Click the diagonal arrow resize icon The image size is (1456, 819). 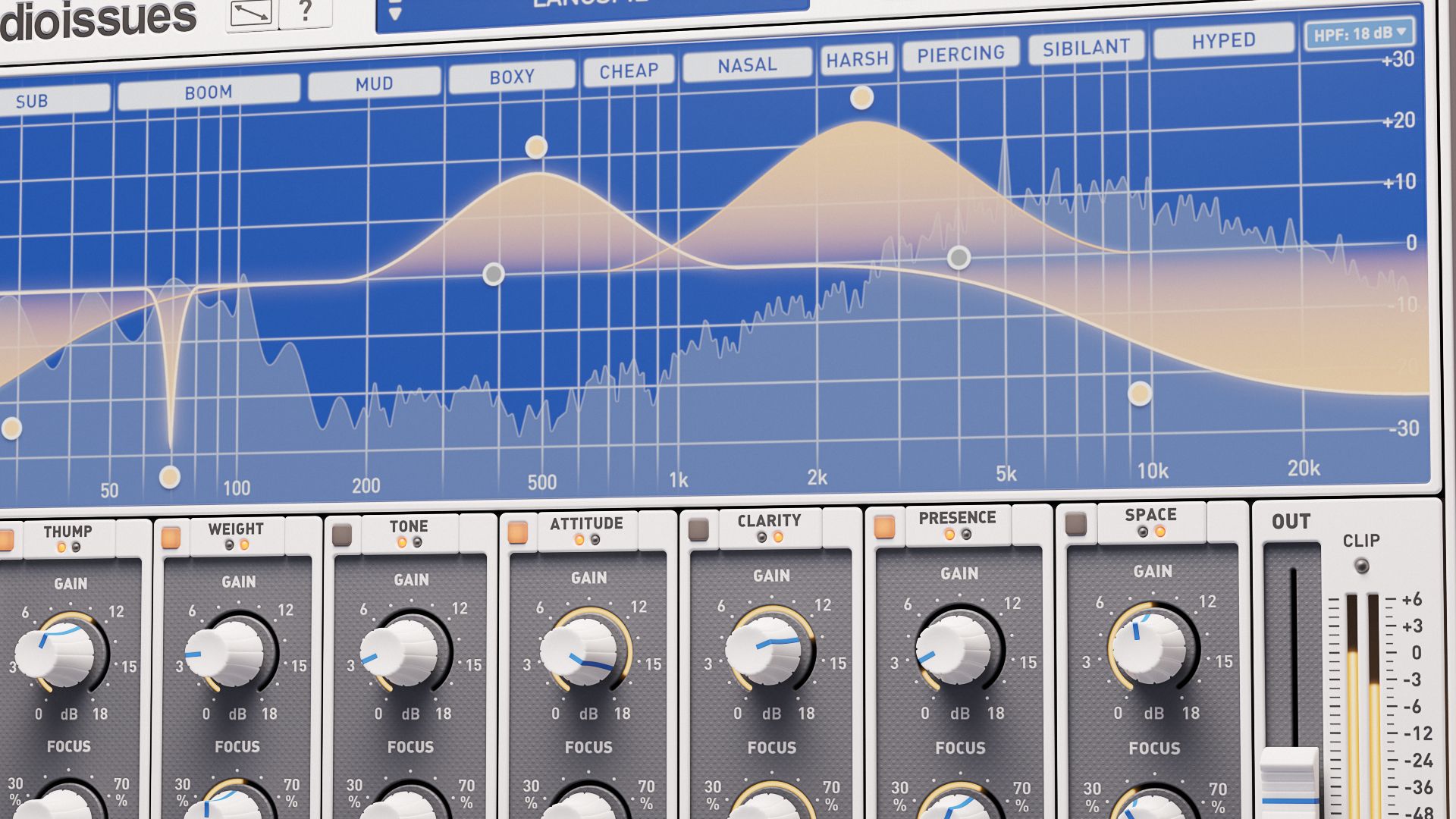point(251,14)
